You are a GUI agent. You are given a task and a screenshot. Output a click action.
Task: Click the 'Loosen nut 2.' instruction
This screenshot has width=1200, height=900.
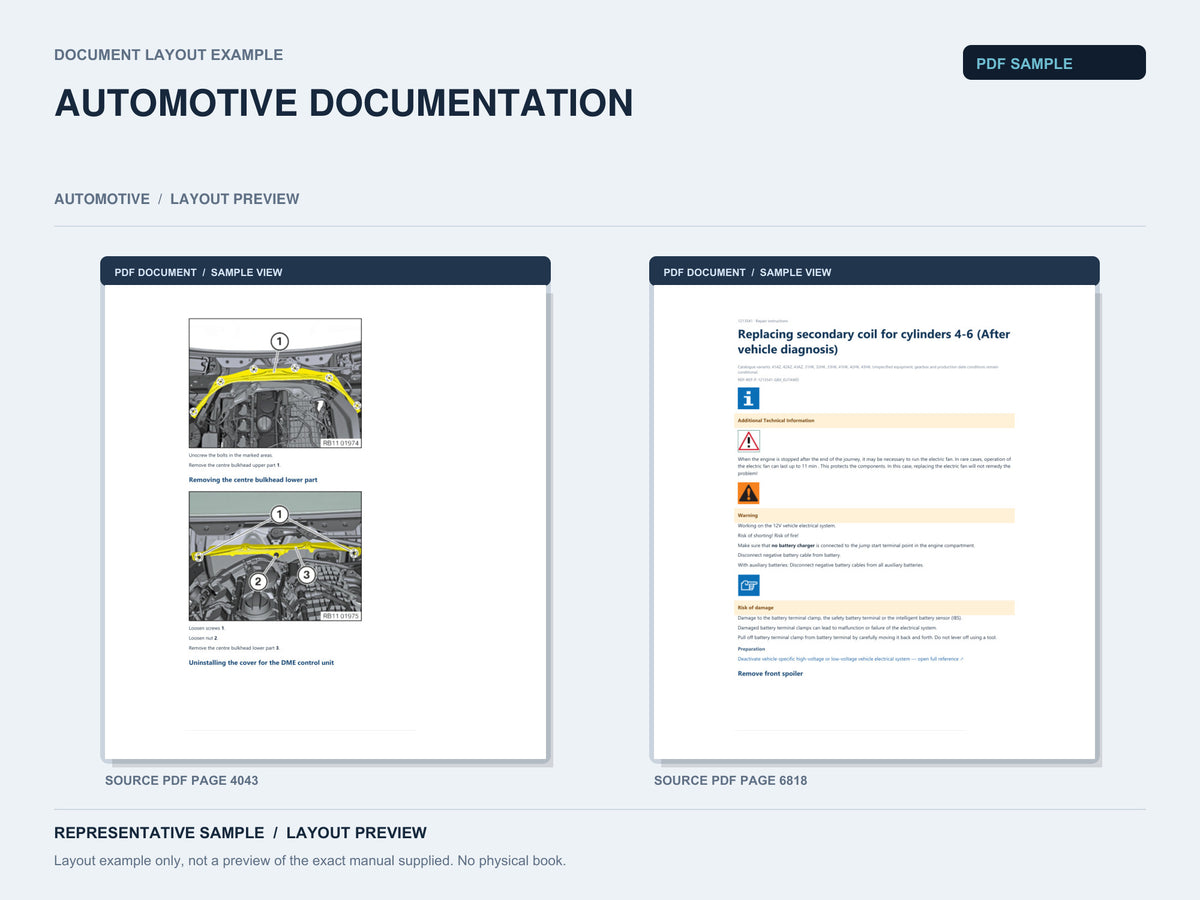click(203, 638)
